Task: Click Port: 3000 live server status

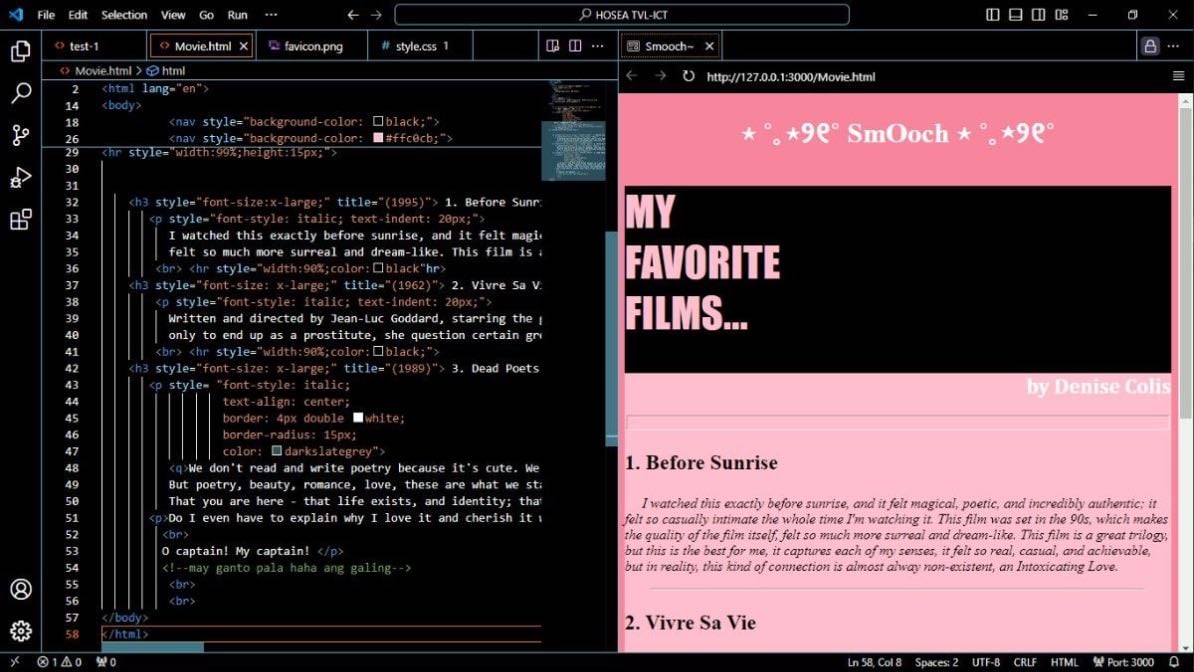Action: click(x=1123, y=662)
